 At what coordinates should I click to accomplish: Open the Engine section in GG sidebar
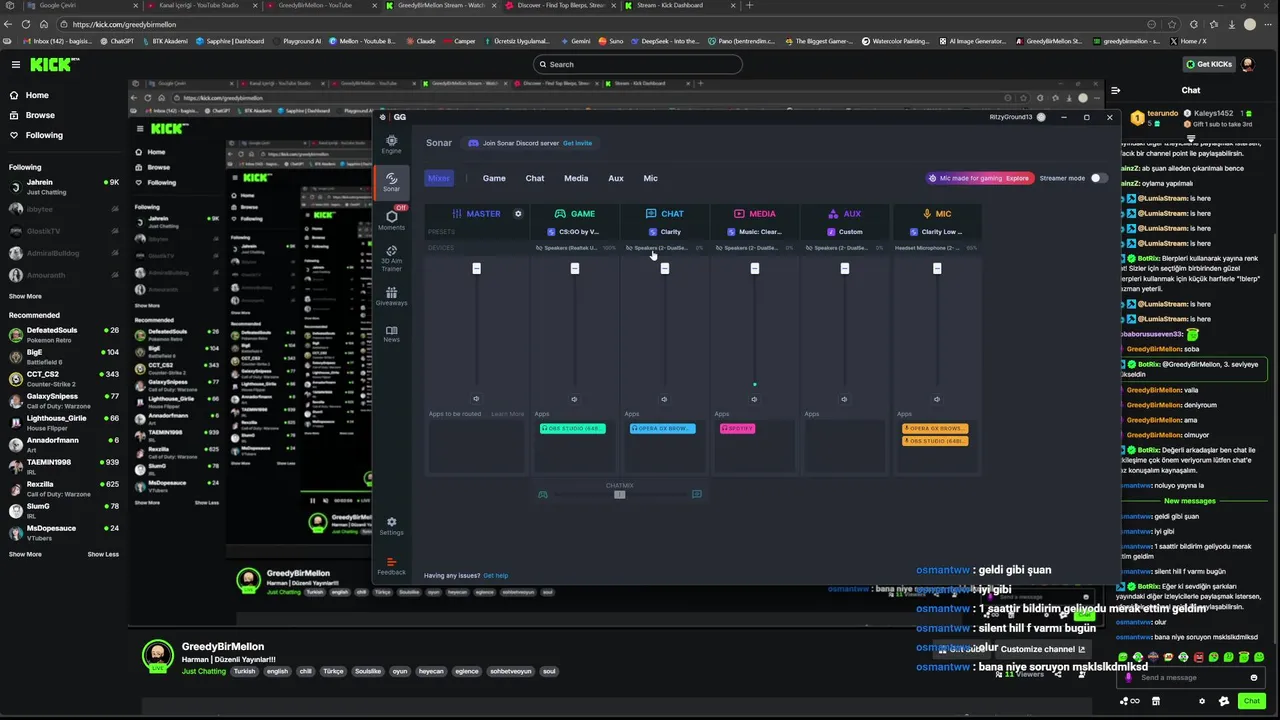(391, 144)
